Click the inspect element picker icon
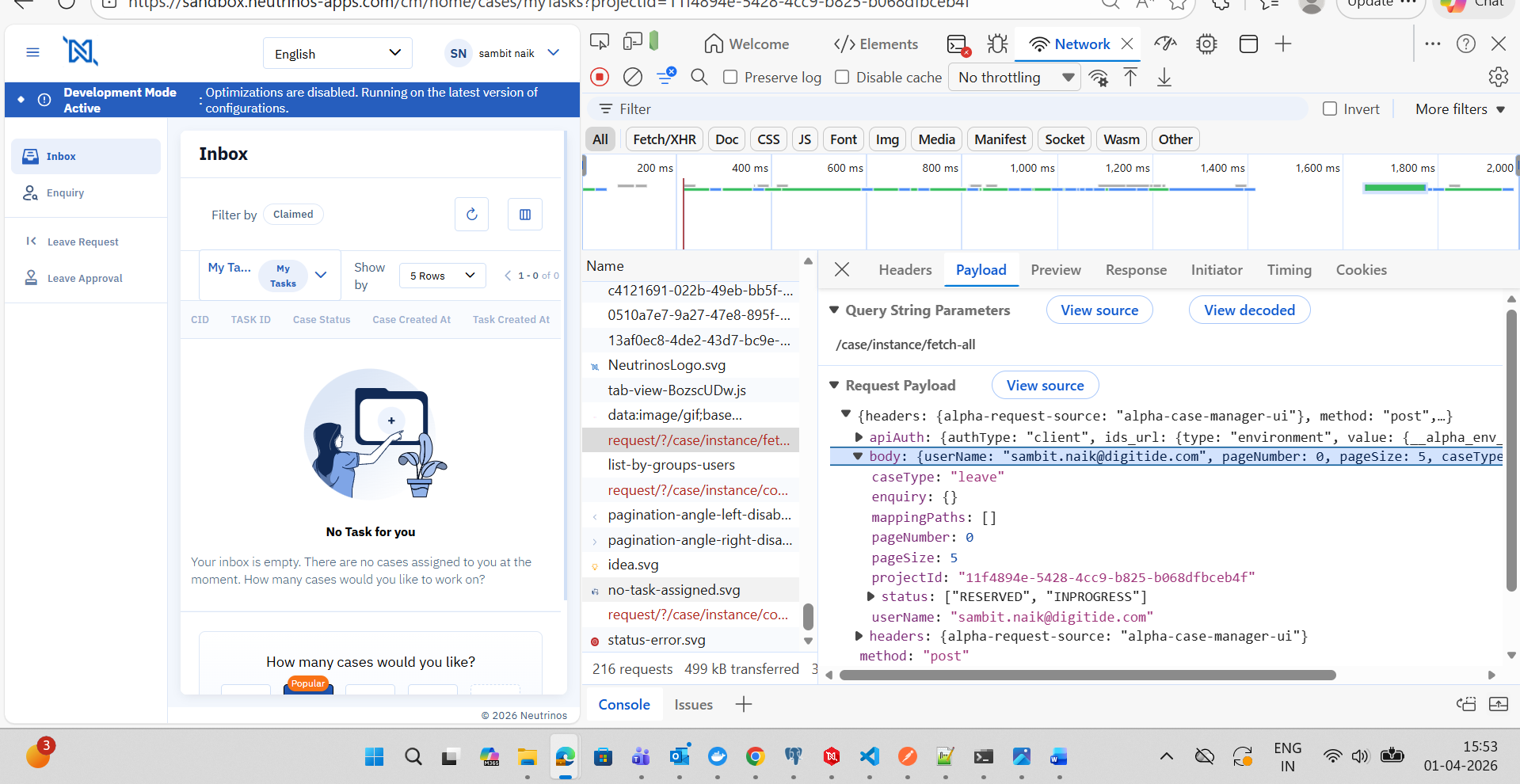This screenshot has height=784, width=1520. tap(600, 43)
